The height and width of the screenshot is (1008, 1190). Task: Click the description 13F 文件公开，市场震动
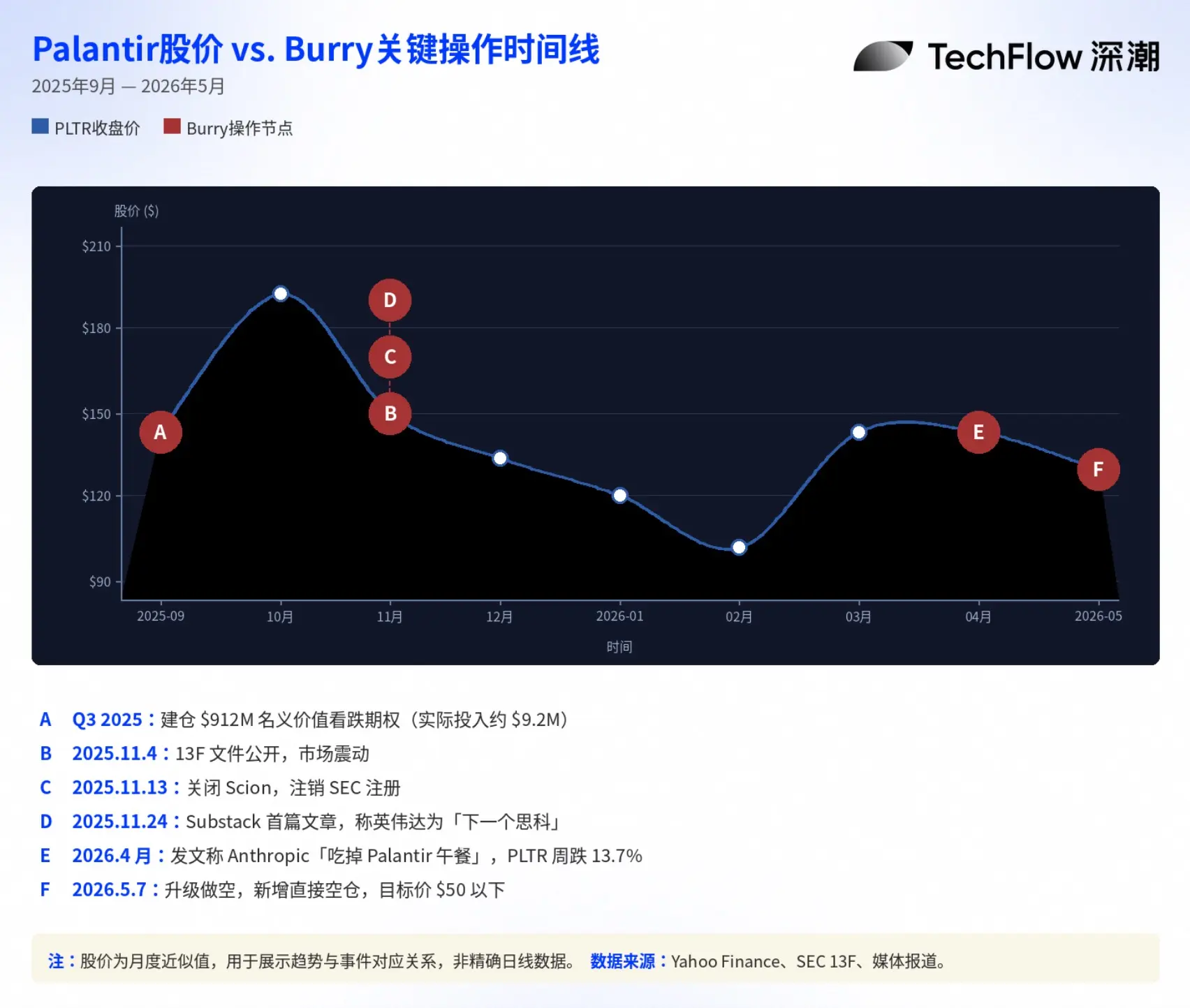[x=272, y=754]
